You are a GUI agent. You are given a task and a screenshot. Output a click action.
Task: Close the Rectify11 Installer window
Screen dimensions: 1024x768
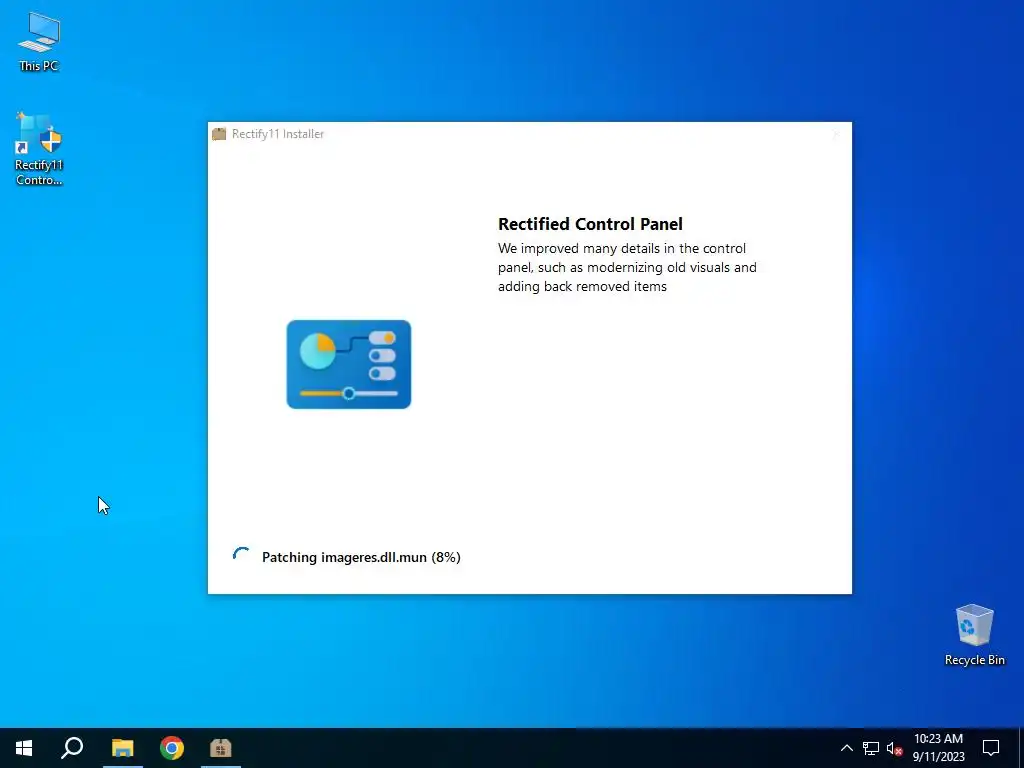coord(836,135)
